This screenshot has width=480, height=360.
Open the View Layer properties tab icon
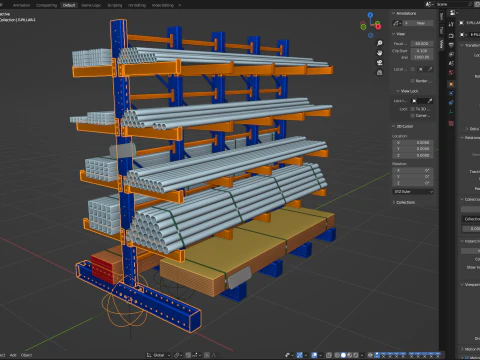coord(451,54)
